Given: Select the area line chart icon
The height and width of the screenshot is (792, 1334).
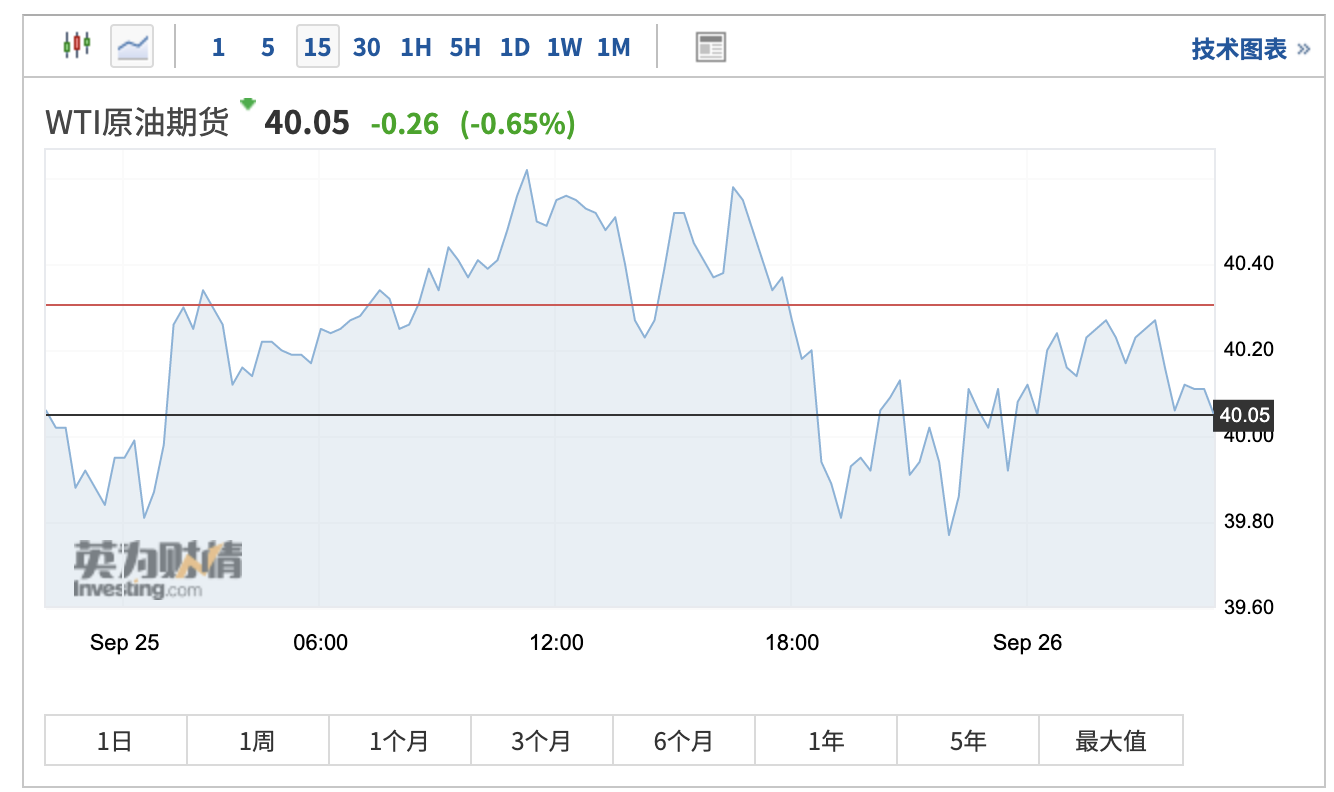Looking at the screenshot, I should tap(132, 46).
